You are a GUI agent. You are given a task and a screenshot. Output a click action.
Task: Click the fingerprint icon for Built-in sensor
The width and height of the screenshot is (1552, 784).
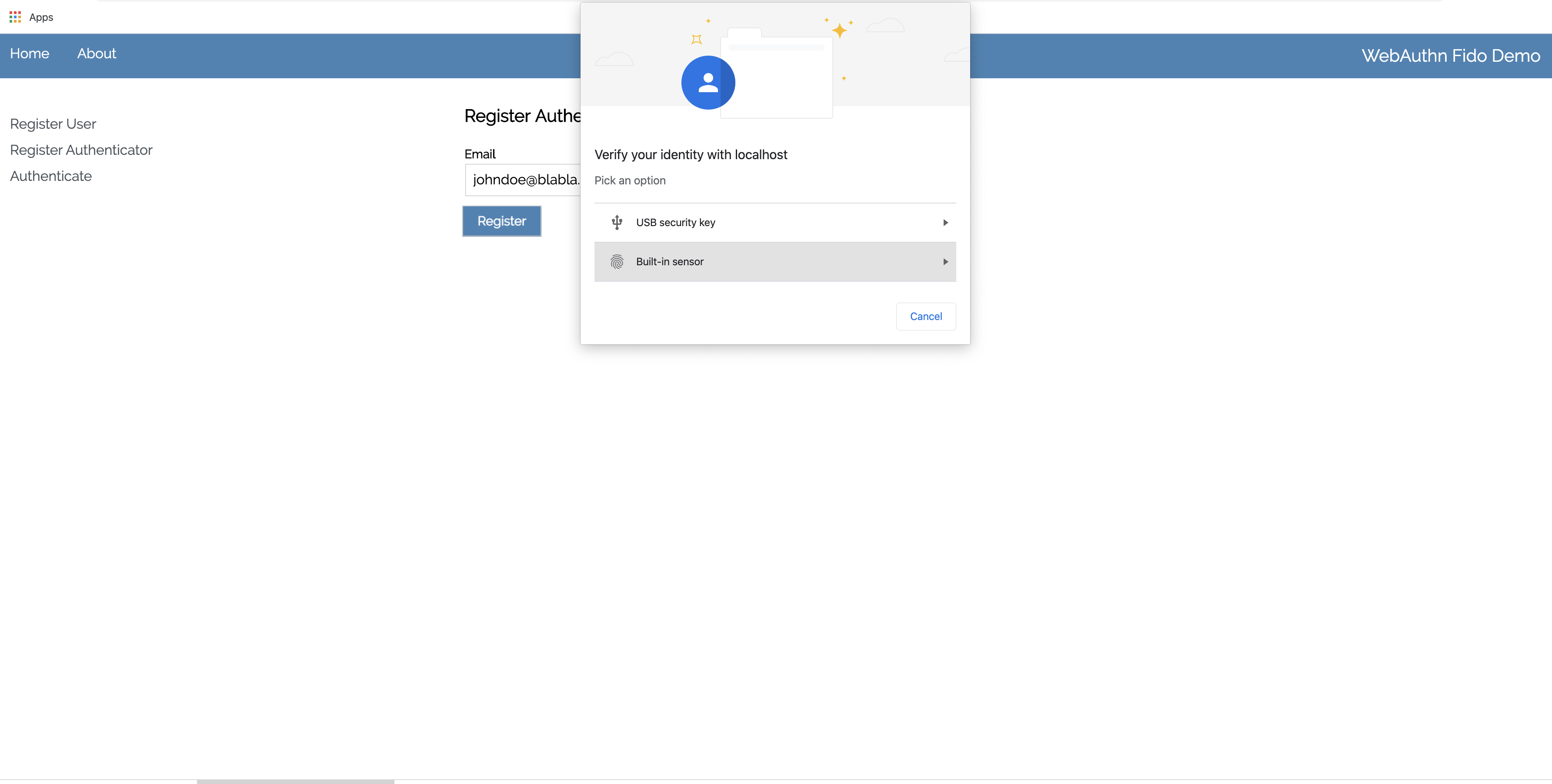(x=616, y=261)
